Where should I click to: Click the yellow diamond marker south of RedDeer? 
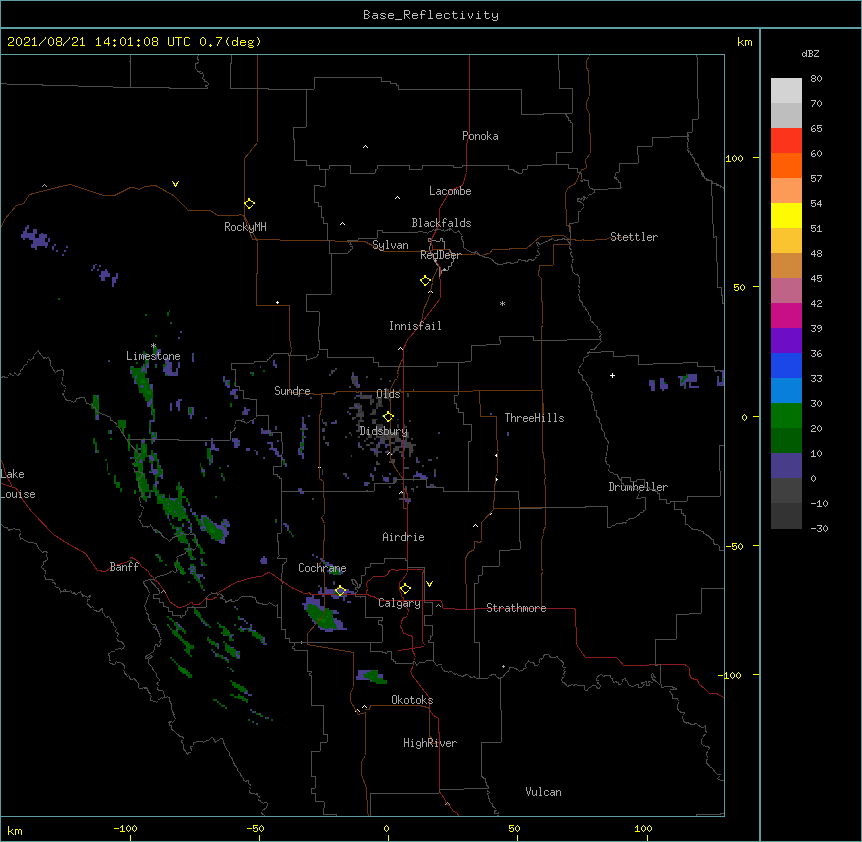[425, 281]
